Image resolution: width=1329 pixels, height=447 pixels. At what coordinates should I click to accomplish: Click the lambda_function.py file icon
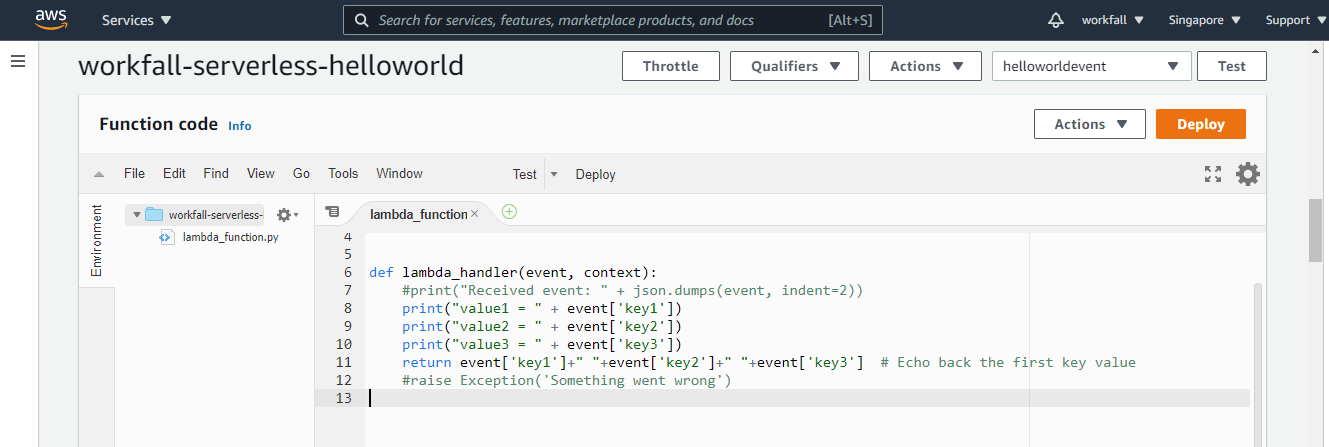[x=168, y=238]
